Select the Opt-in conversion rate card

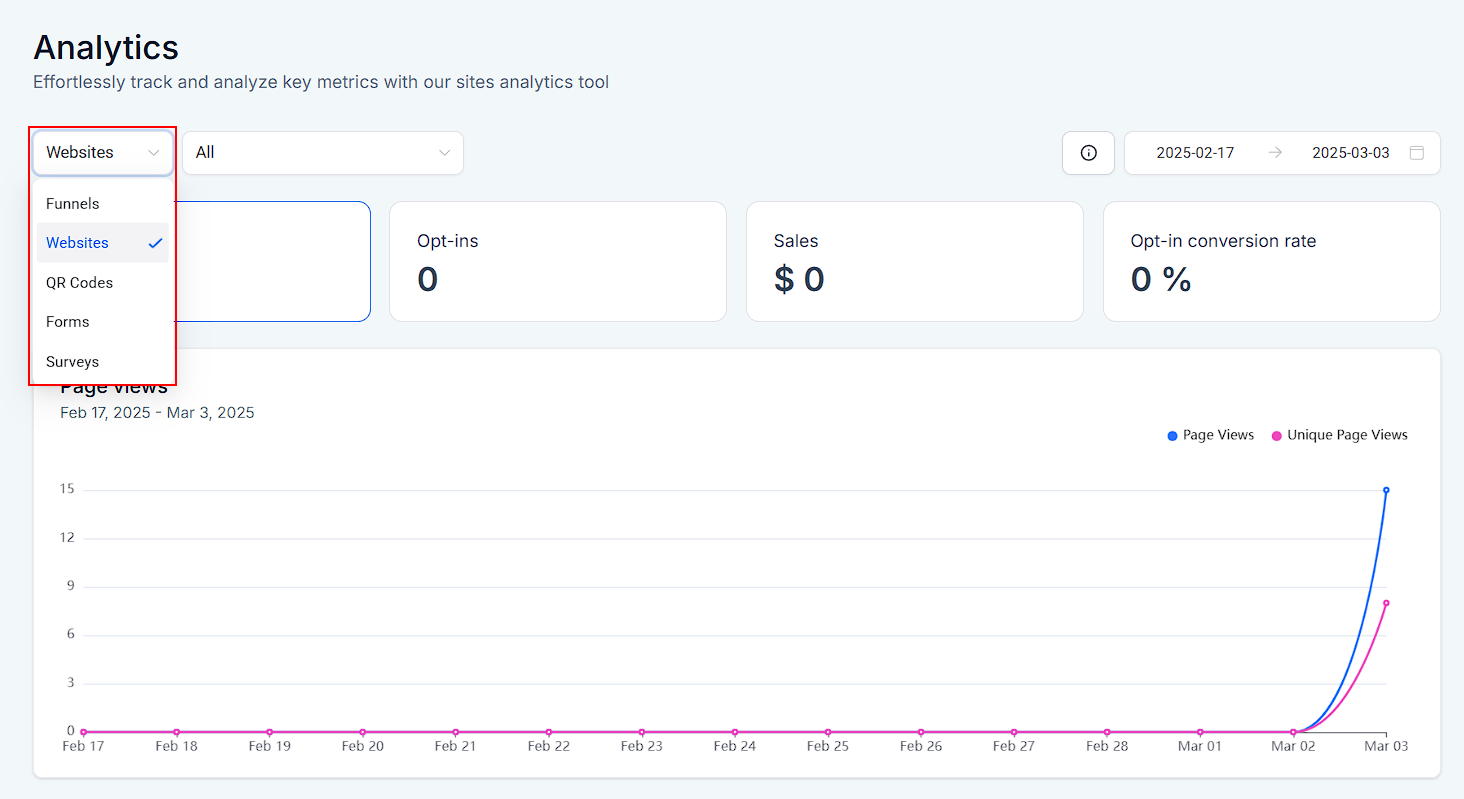(1271, 261)
